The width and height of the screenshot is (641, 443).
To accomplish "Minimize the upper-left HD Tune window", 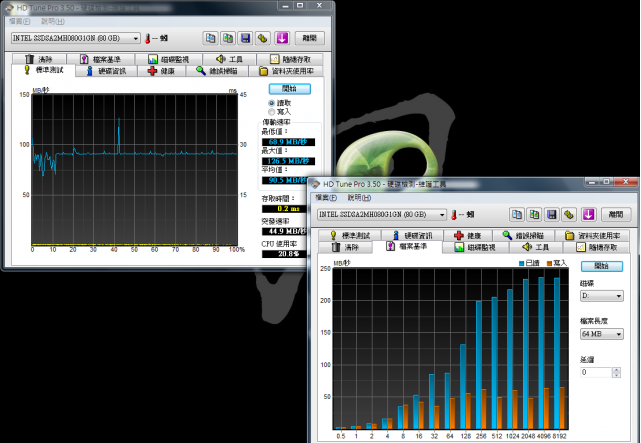I will point(286,5).
